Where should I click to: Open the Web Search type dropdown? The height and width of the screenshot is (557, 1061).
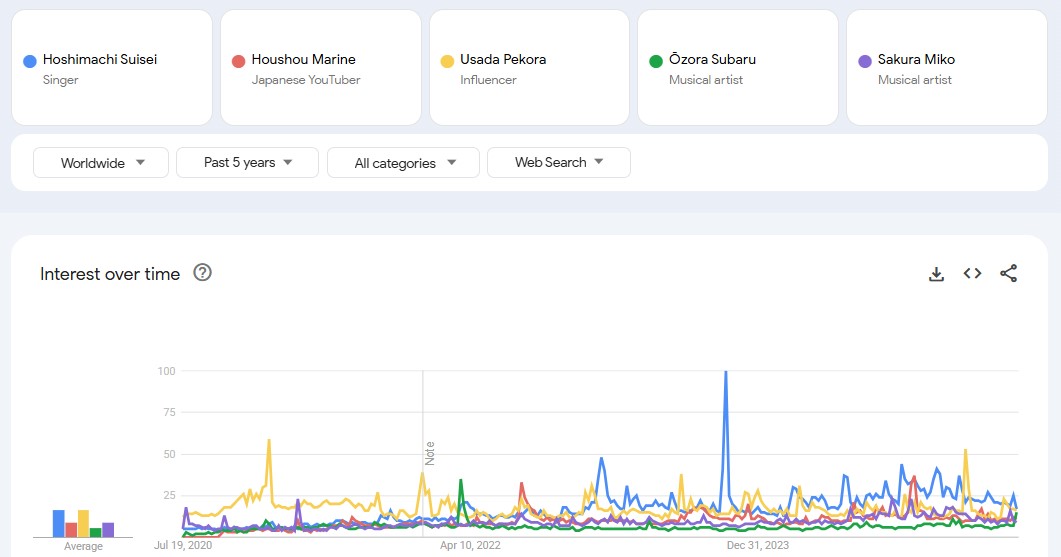(x=559, y=162)
